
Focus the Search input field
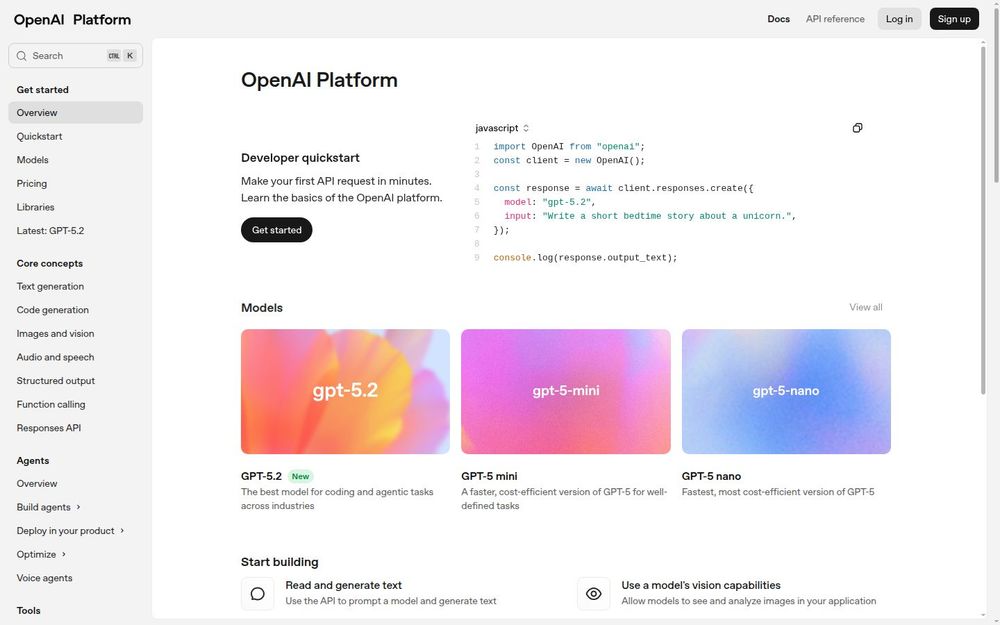pos(75,56)
